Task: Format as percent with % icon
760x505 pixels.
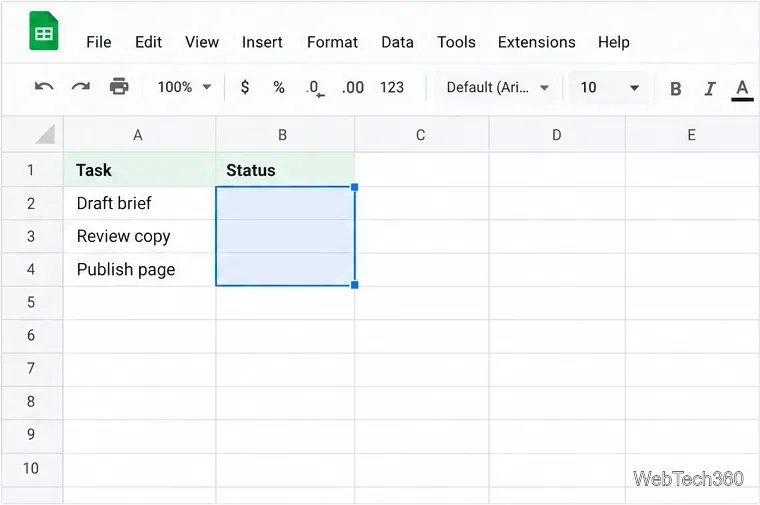Action: (279, 87)
